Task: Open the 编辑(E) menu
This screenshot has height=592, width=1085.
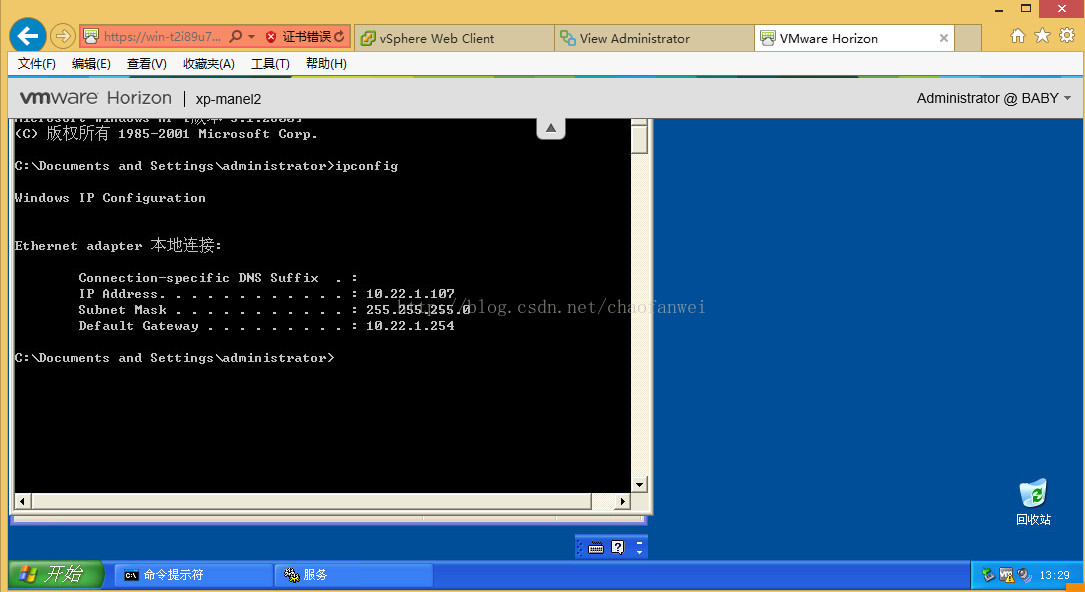Action: tap(91, 64)
